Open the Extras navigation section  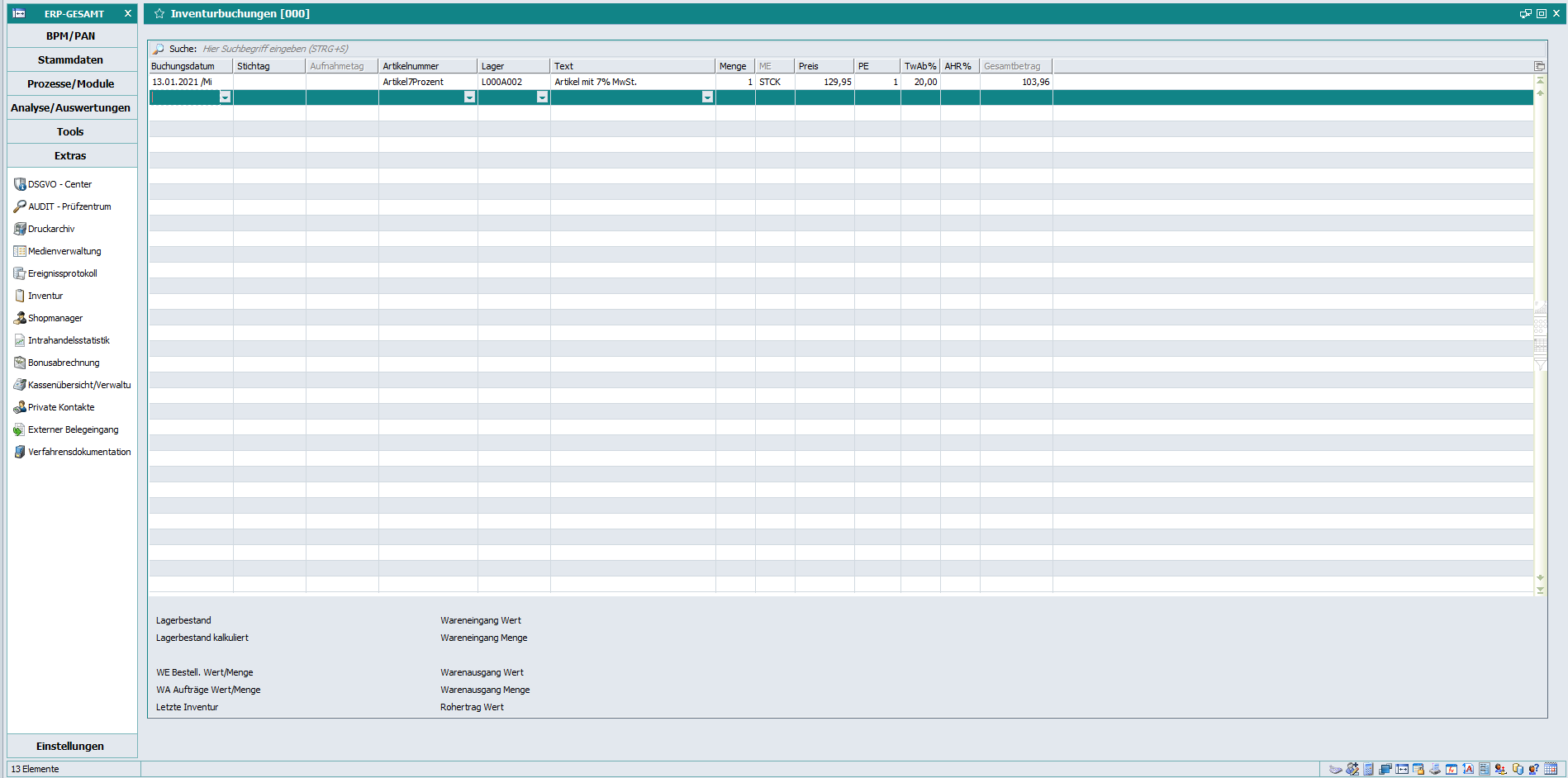pos(71,155)
